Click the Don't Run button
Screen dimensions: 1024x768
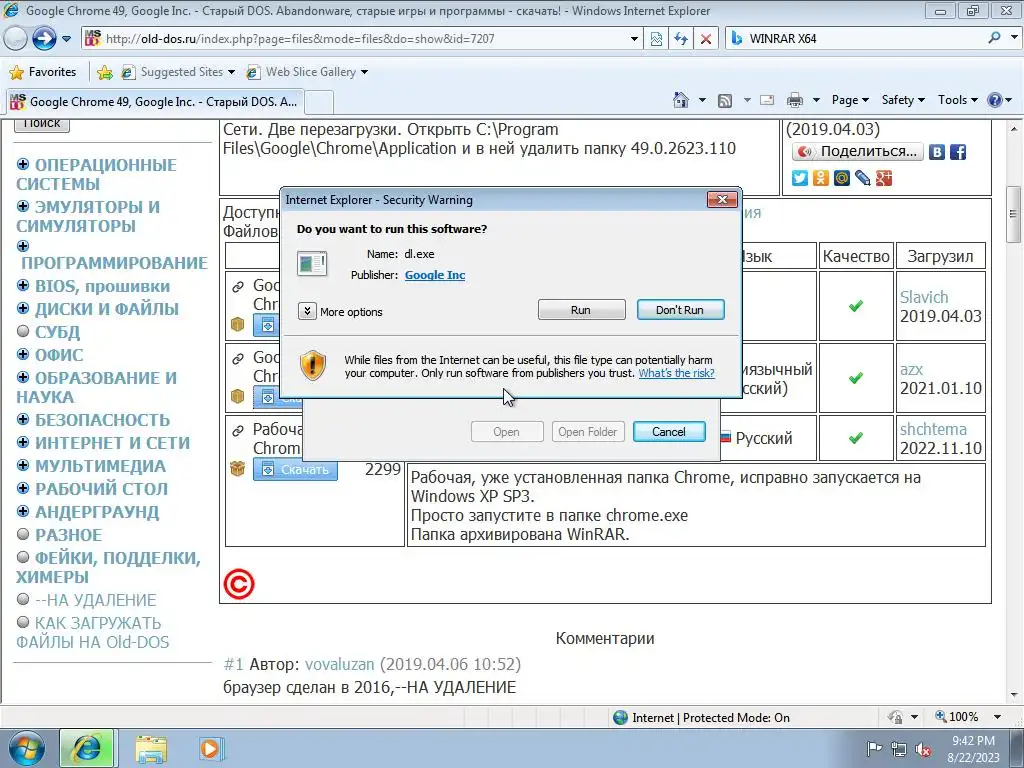tap(680, 310)
